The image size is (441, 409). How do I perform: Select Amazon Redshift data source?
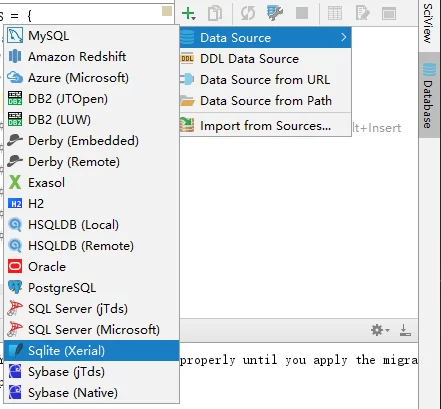pyautogui.click(x=92, y=57)
